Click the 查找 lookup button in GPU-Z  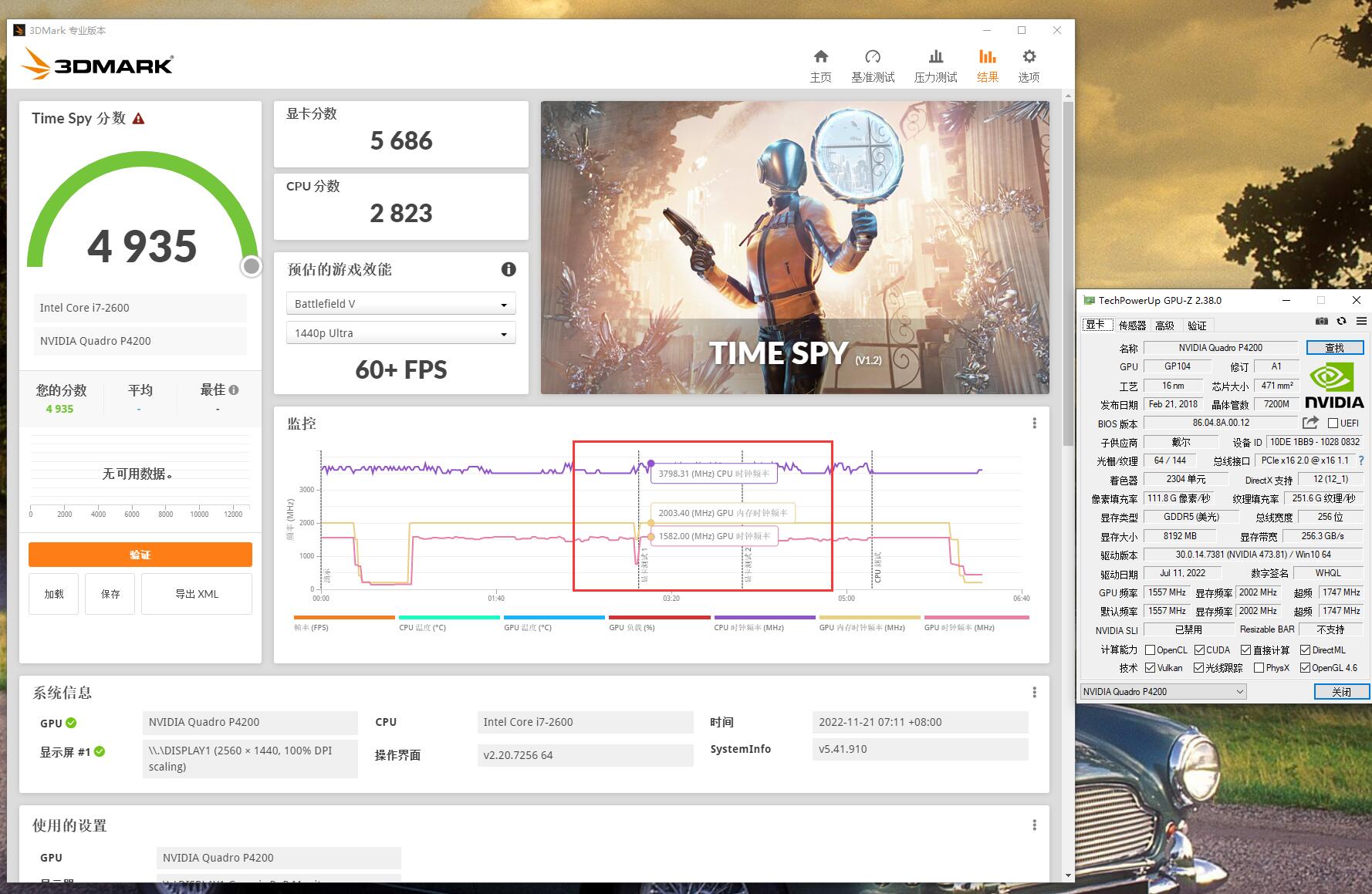(x=1335, y=348)
